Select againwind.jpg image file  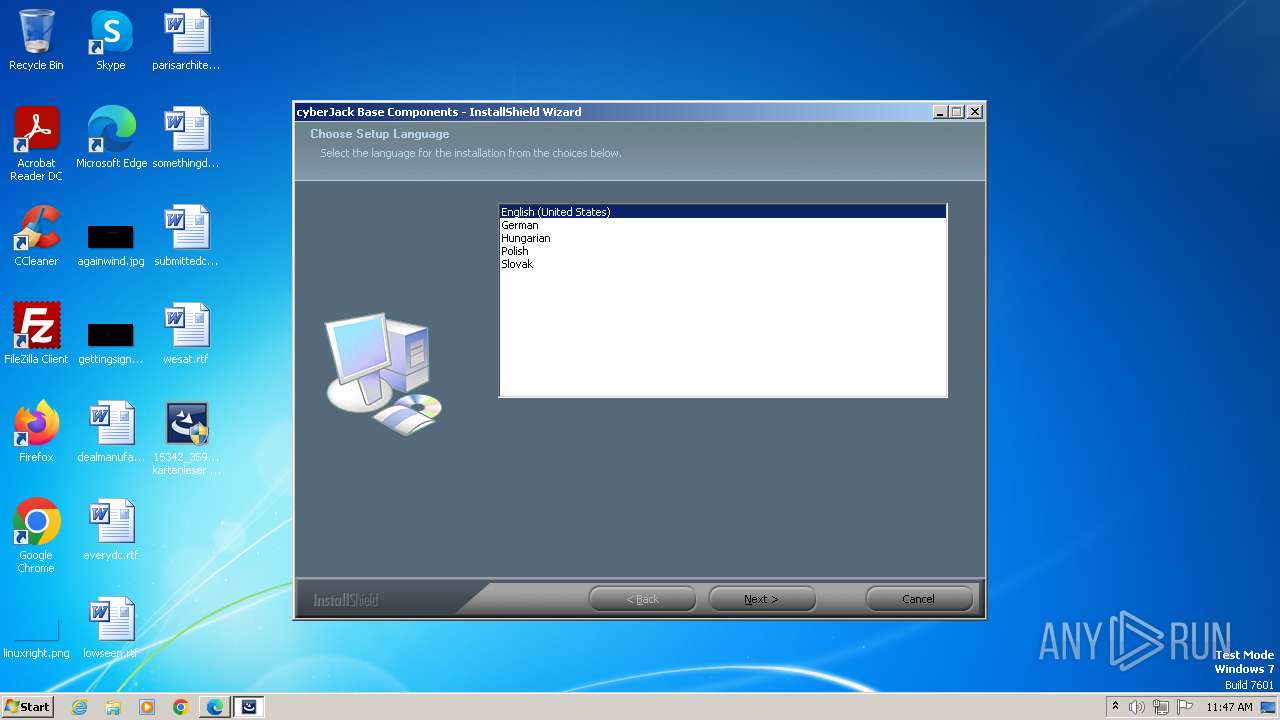111,242
